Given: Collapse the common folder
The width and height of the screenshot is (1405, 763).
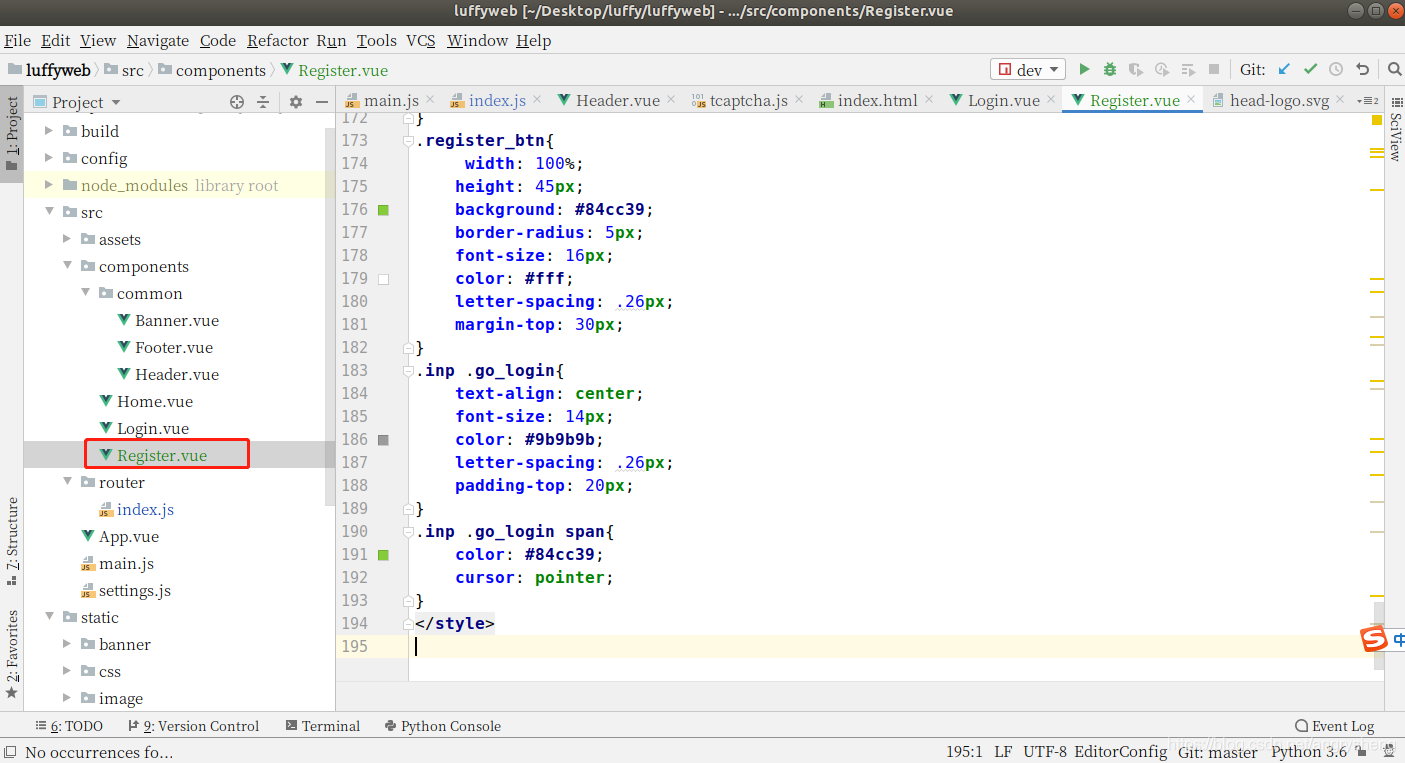Looking at the screenshot, I should [85, 293].
